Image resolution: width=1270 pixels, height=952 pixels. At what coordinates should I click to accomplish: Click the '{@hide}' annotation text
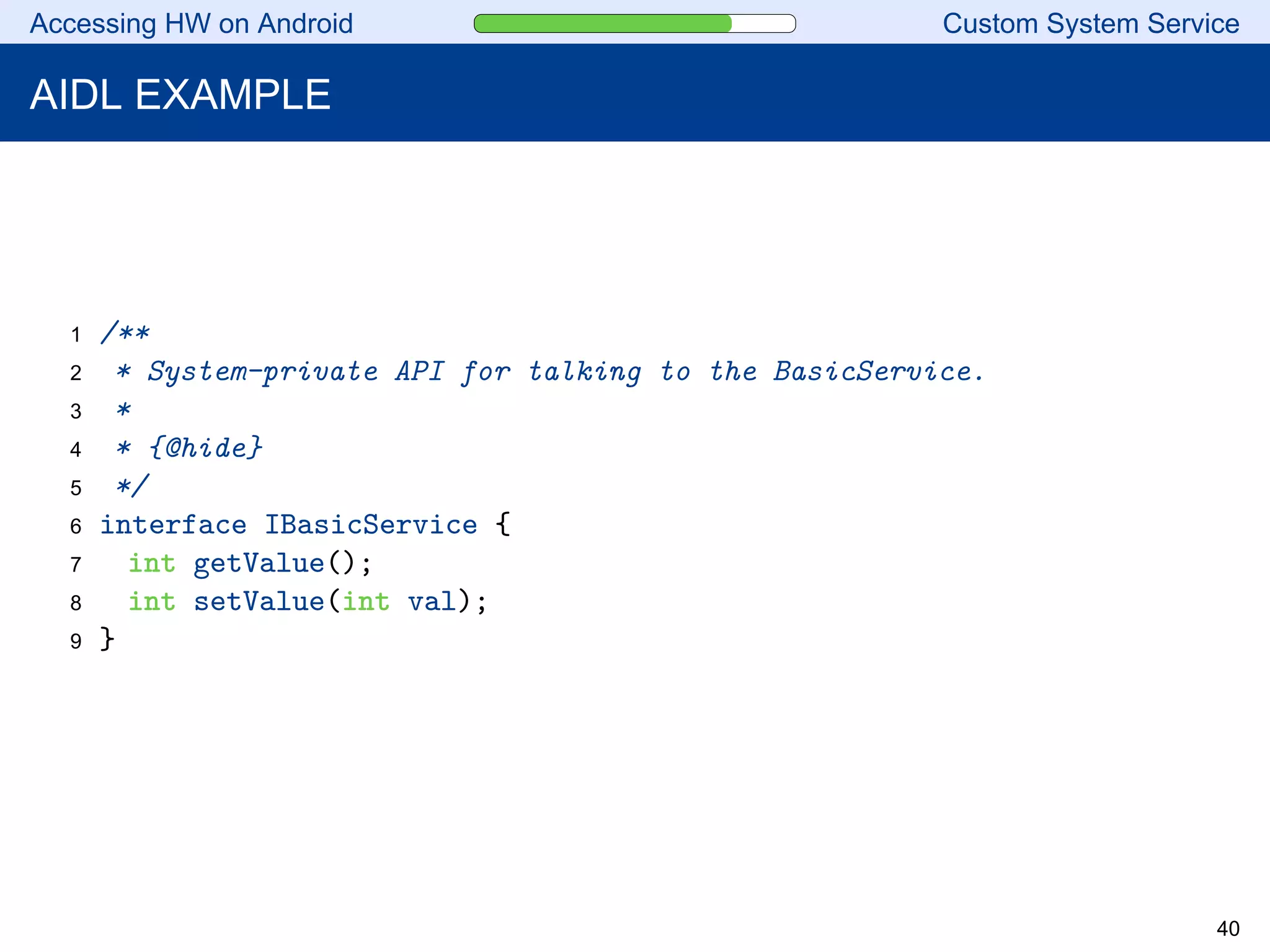205,447
